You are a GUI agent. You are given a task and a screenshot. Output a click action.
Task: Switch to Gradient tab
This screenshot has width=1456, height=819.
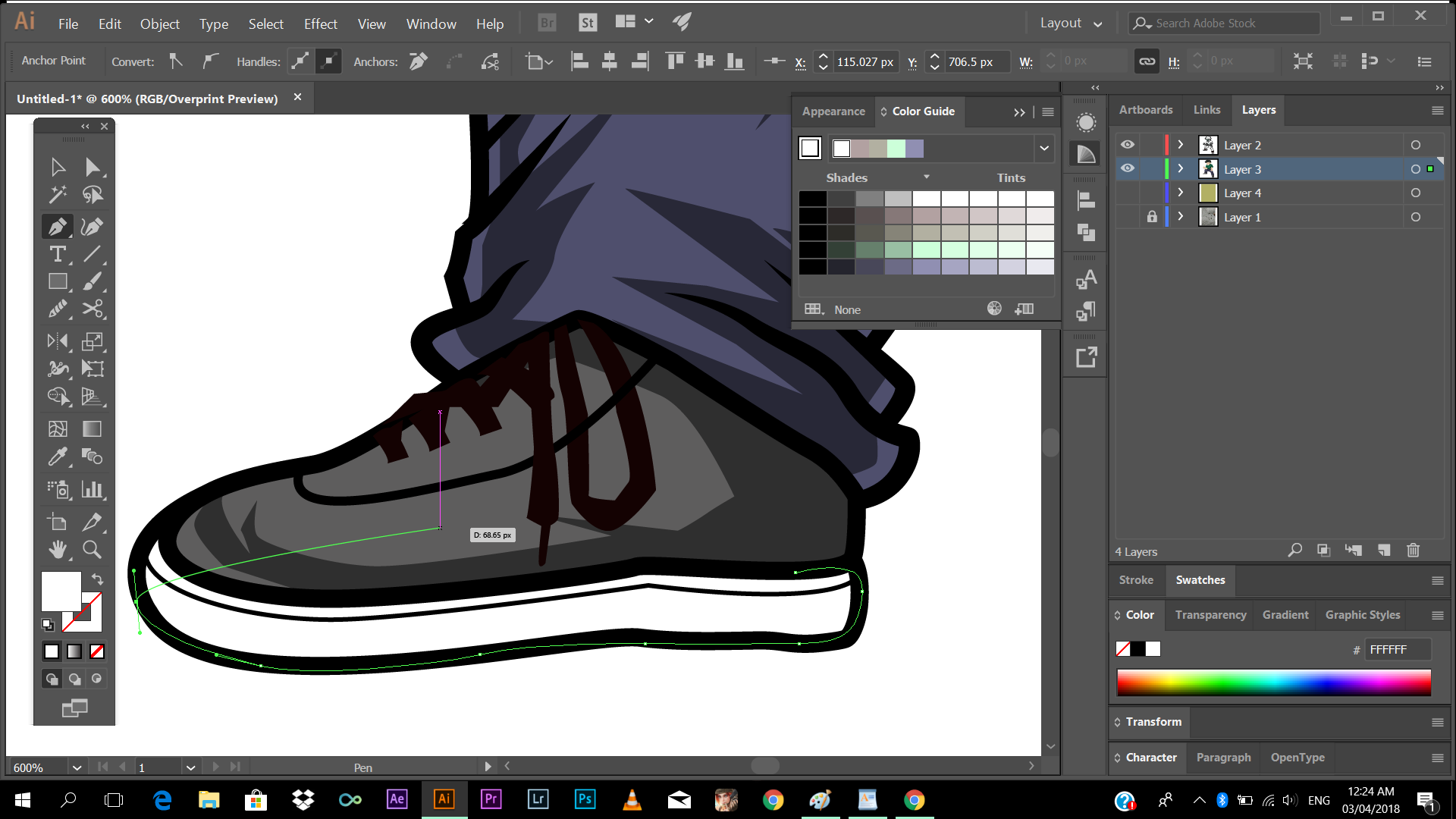(x=1285, y=615)
